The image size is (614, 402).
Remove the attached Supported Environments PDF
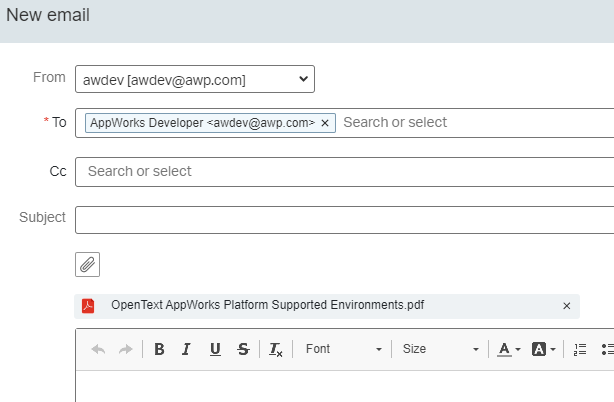[567, 306]
